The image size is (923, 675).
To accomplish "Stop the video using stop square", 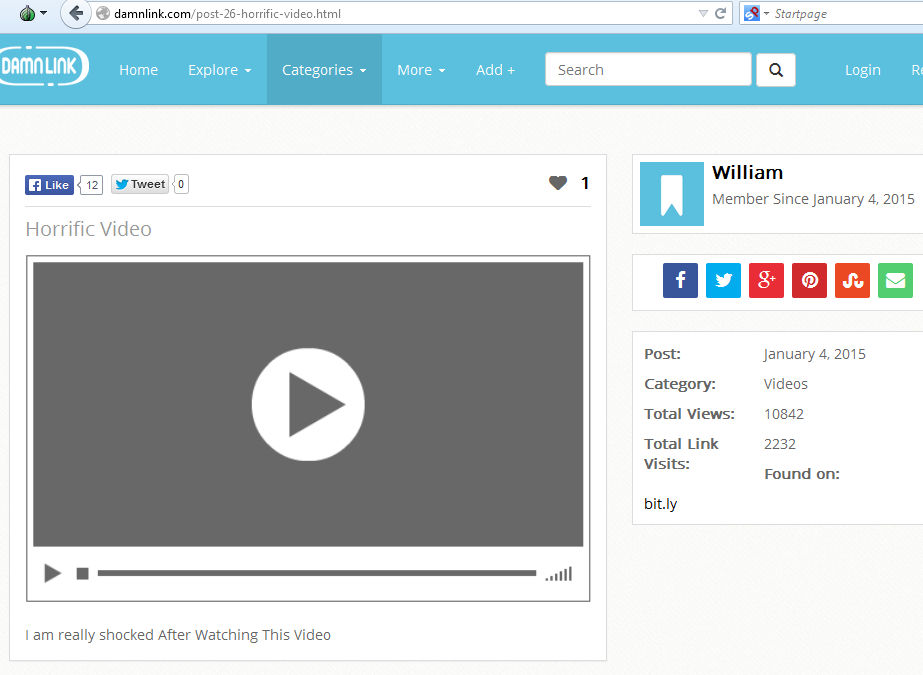I will pyautogui.click(x=83, y=573).
